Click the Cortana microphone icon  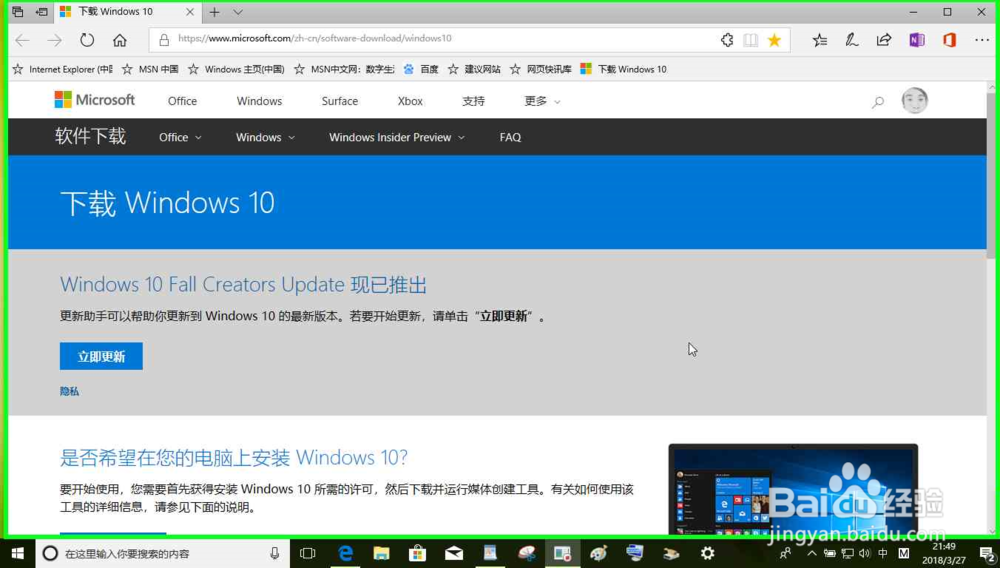pyautogui.click(x=274, y=553)
